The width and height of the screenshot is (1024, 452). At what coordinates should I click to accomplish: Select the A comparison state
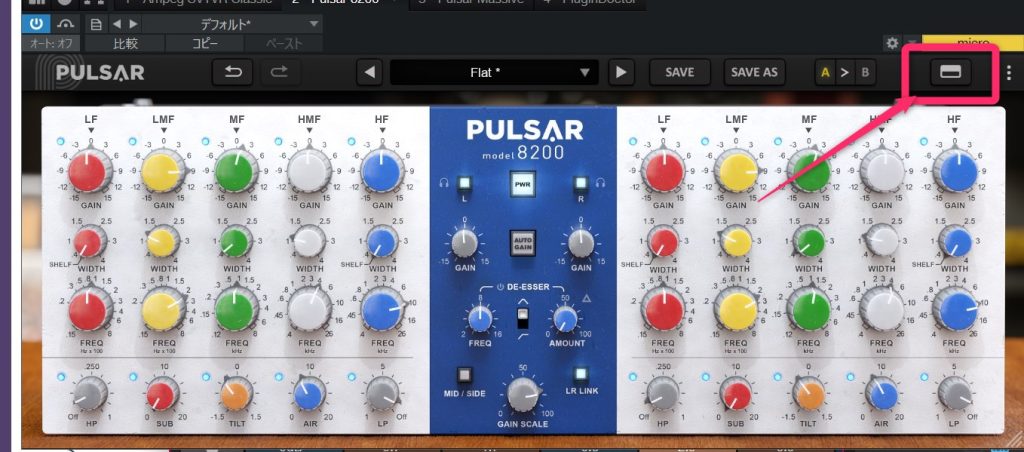tap(826, 73)
